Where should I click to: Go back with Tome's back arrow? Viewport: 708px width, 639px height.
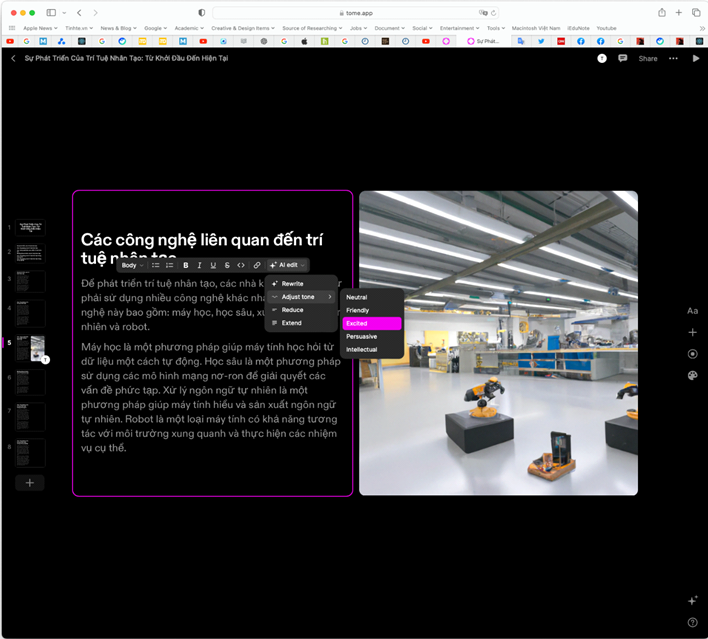[x=13, y=58]
